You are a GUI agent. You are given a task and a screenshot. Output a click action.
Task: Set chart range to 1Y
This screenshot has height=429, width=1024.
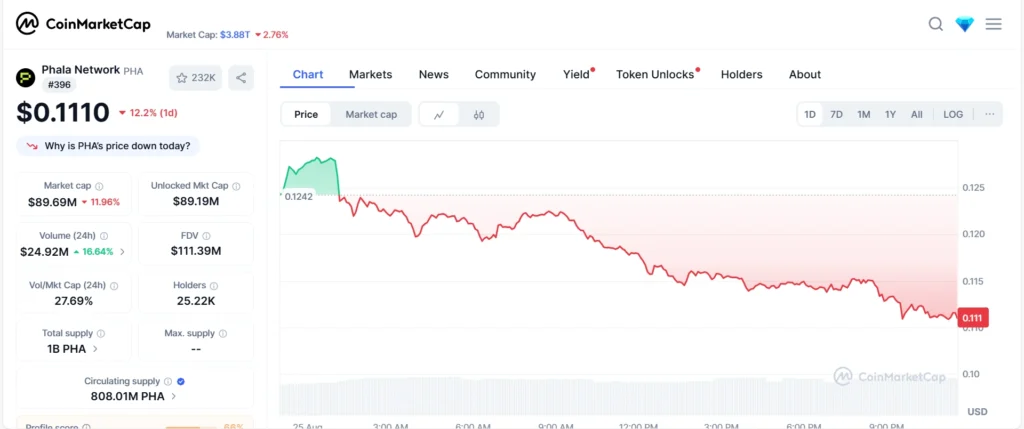[890, 114]
